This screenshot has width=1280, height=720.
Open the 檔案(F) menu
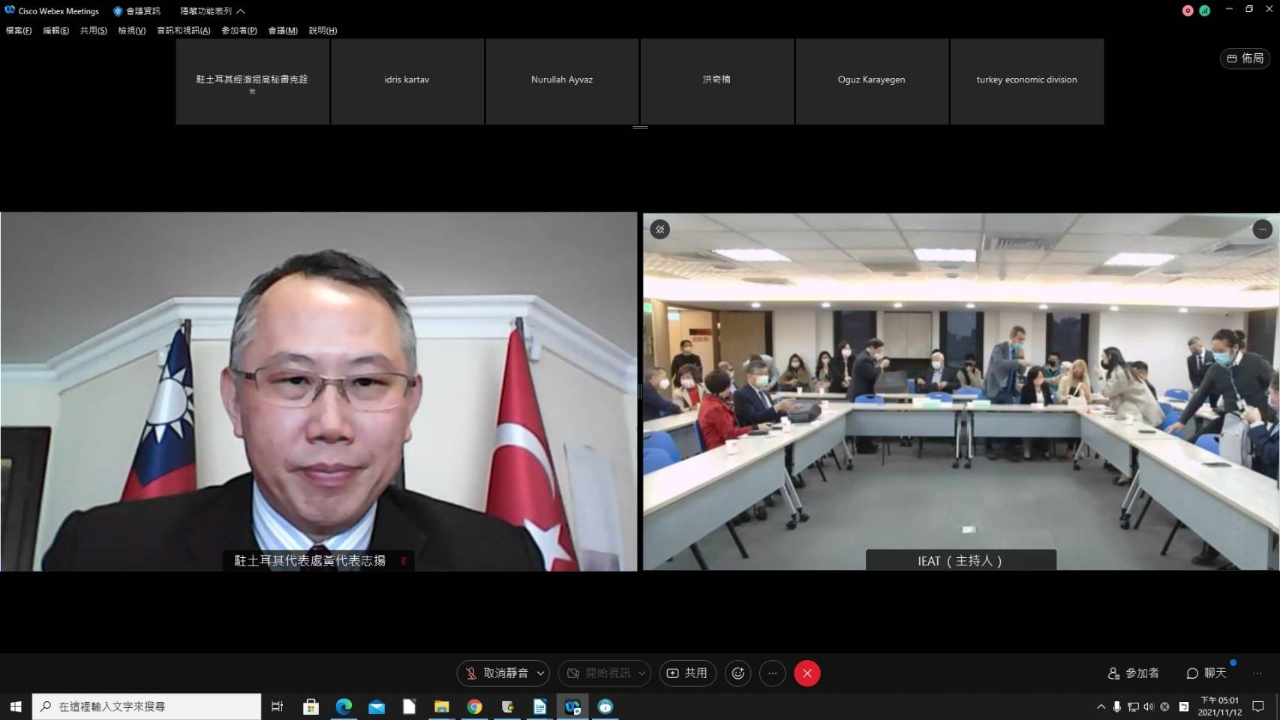pyautogui.click(x=19, y=30)
